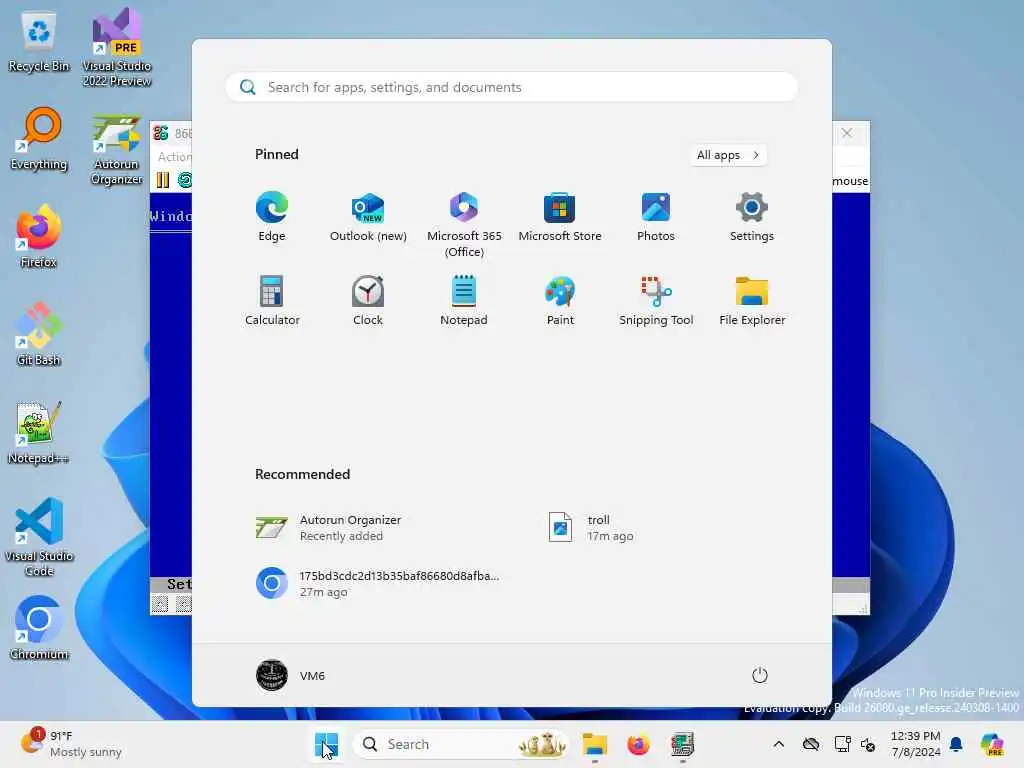Close the background emulator window
This screenshot has width=1024, height=768.
[847, 133]
